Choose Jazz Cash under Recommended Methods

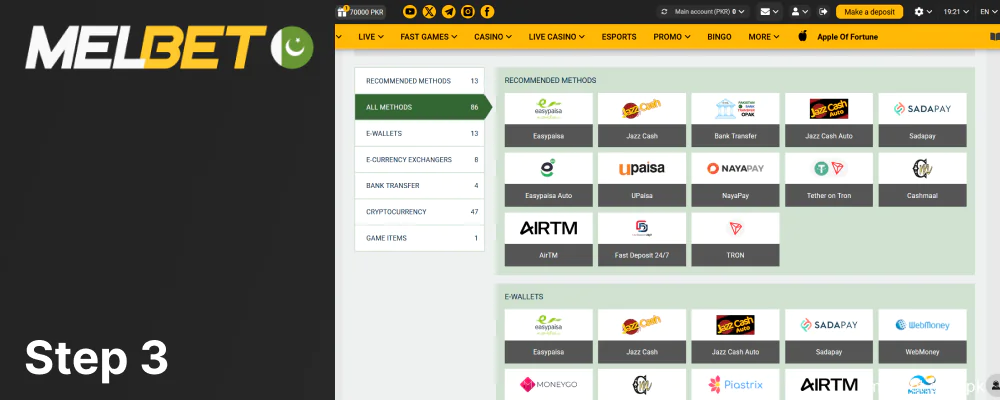click(x=642, y=120)
